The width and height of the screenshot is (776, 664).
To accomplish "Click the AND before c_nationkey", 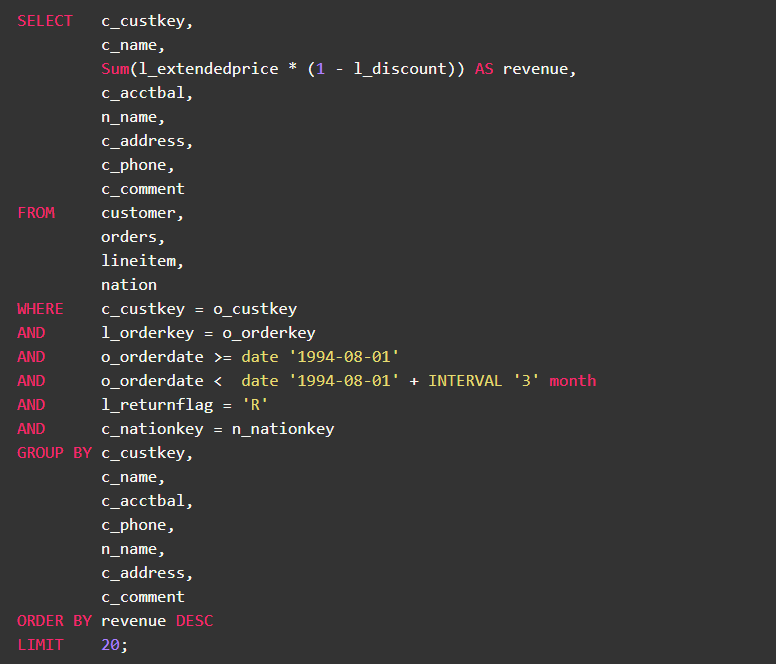I will 31,429.
